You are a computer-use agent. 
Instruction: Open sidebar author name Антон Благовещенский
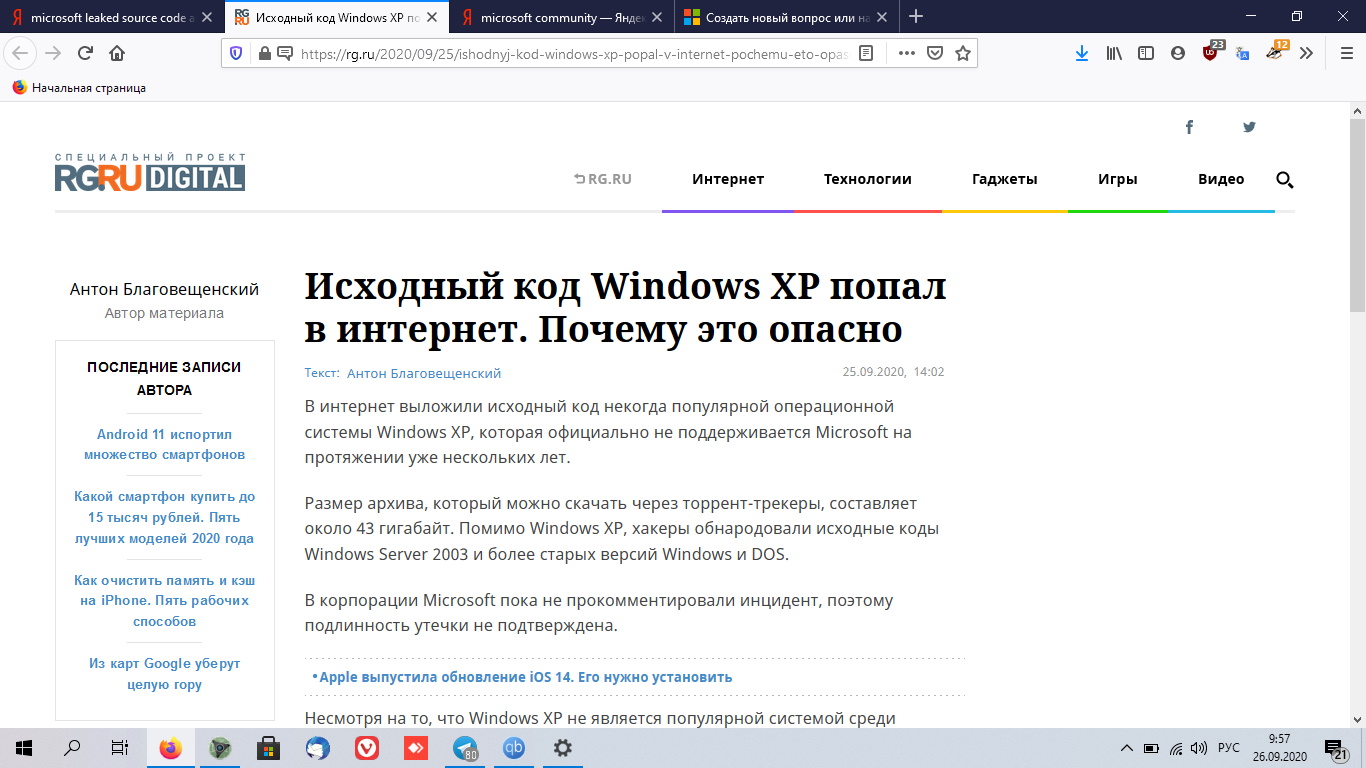point(164,289)
